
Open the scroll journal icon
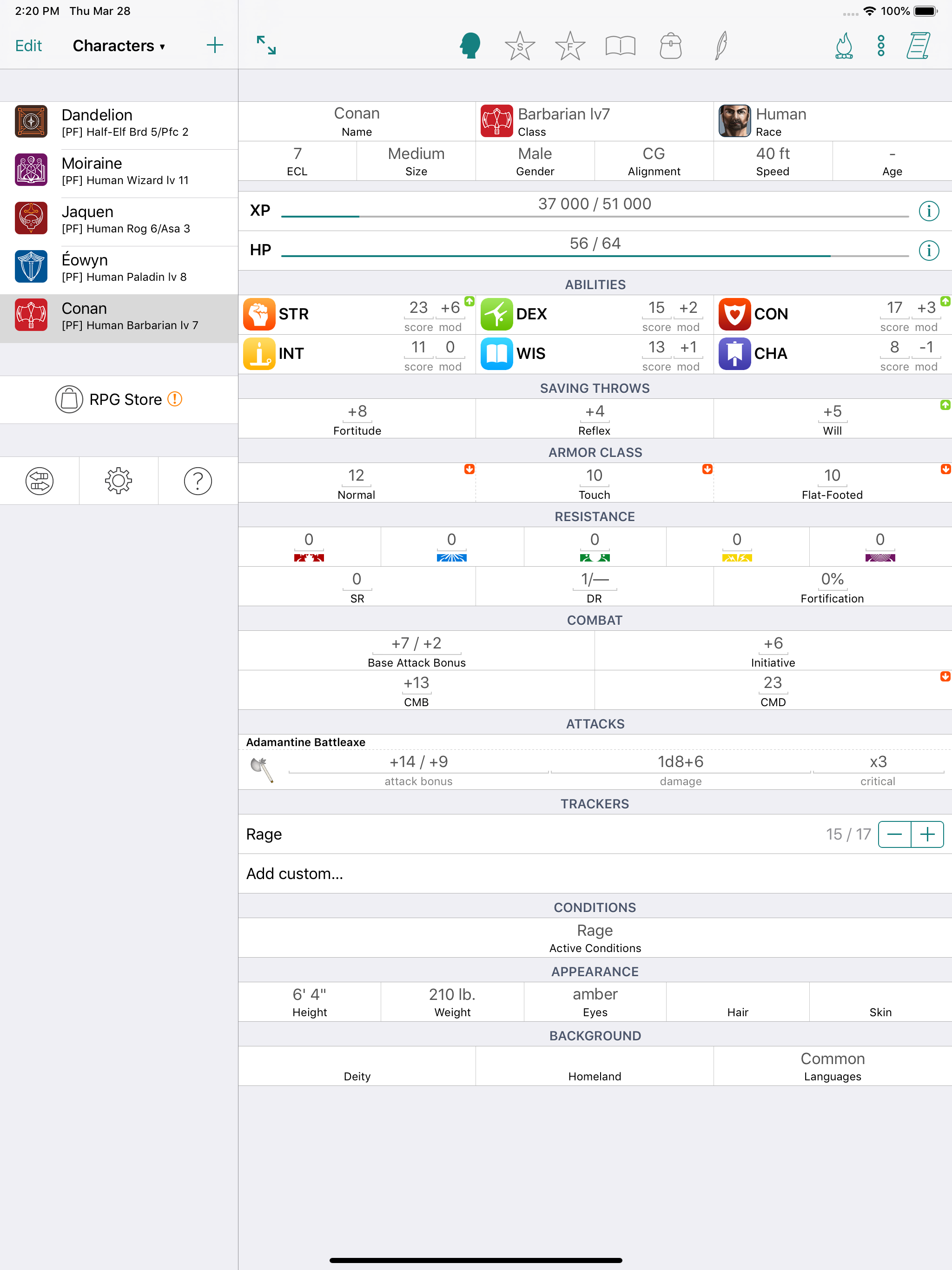918,46
